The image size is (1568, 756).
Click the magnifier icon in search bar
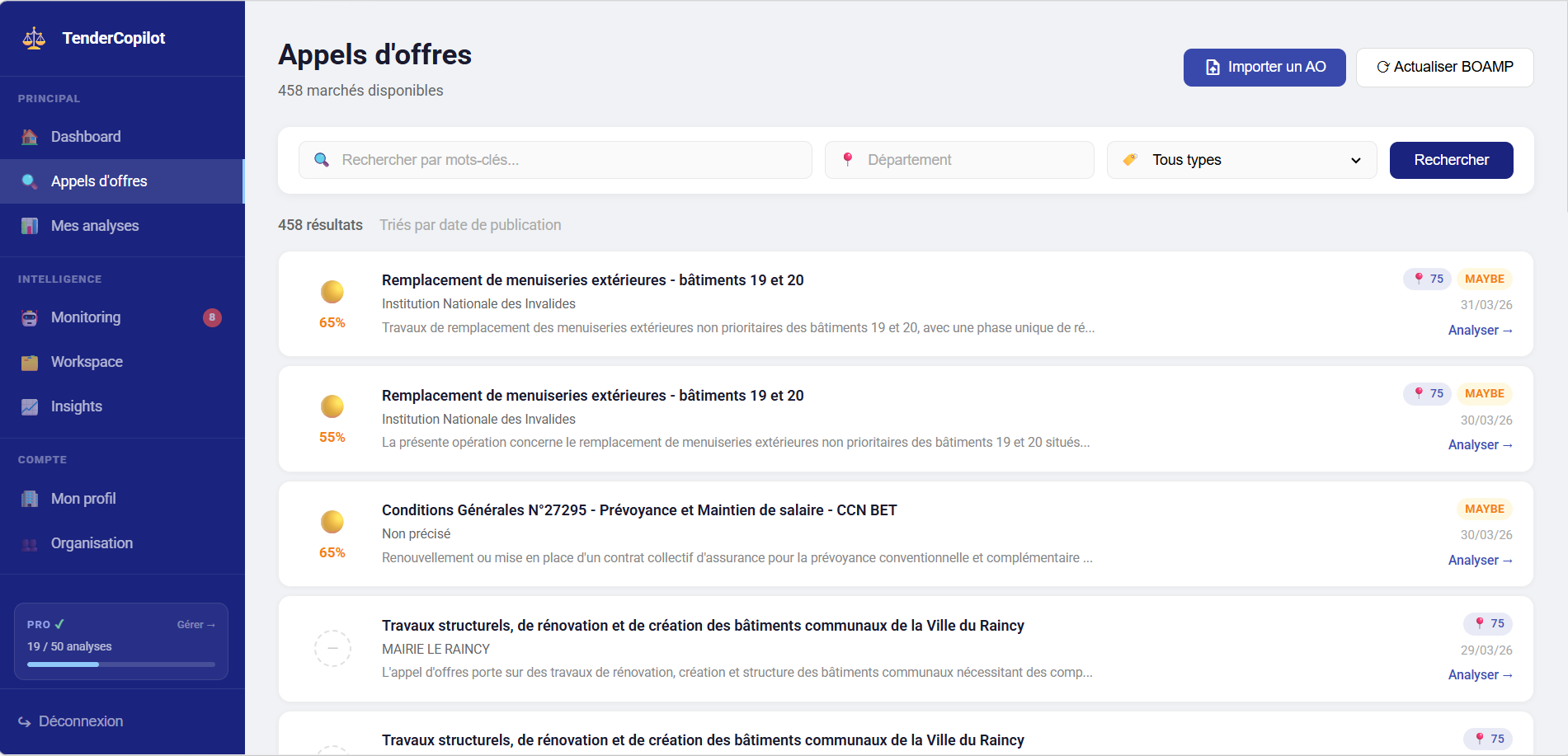(x=322, y=160)
